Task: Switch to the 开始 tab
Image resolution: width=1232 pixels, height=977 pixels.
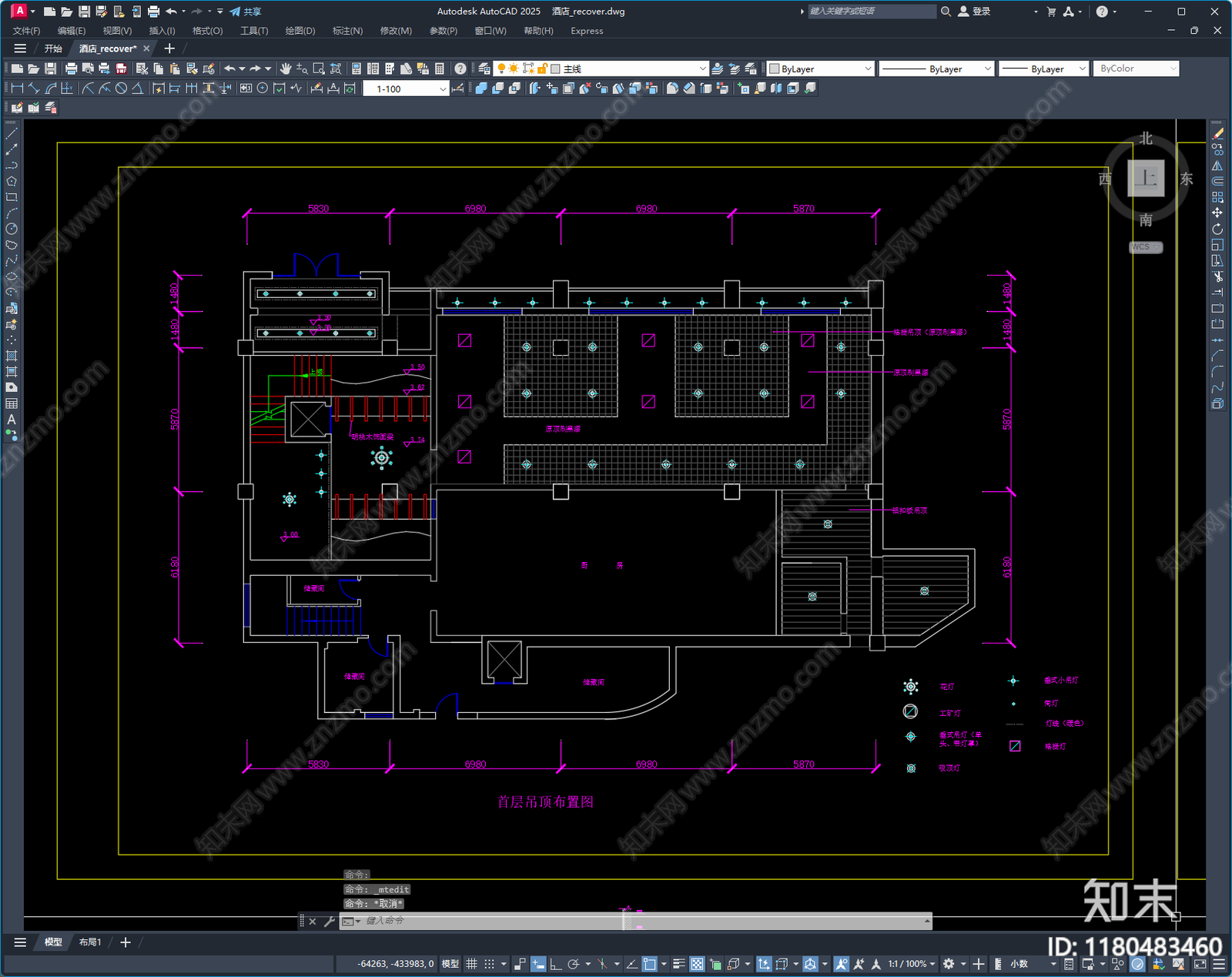Action: pos(53,49)
